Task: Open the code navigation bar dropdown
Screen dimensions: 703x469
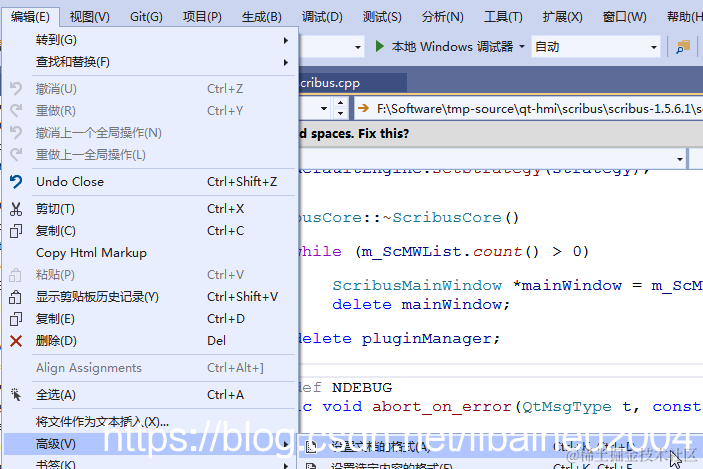Action: pos(680,159)
